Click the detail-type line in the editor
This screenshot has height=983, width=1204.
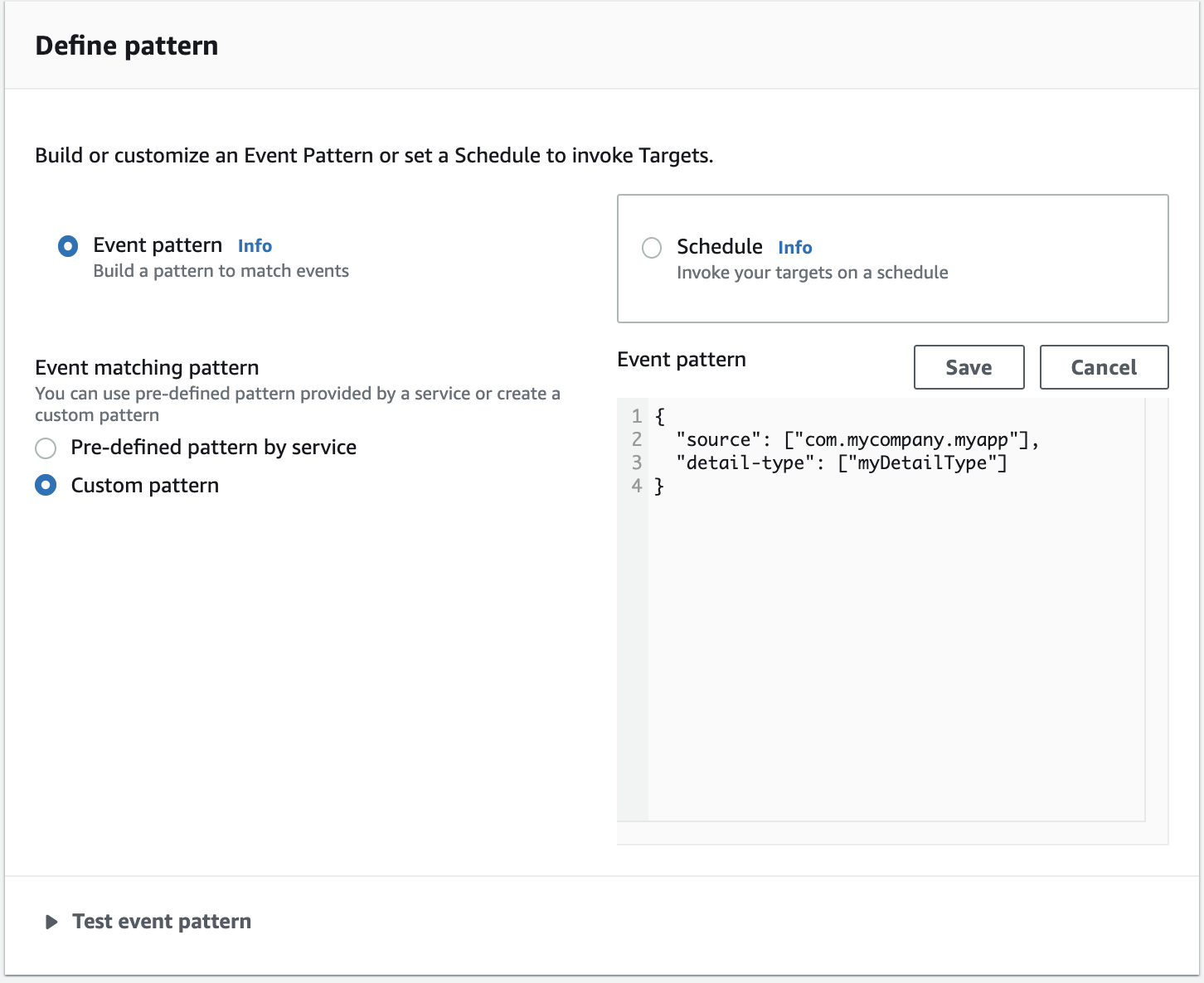[842, 462]
